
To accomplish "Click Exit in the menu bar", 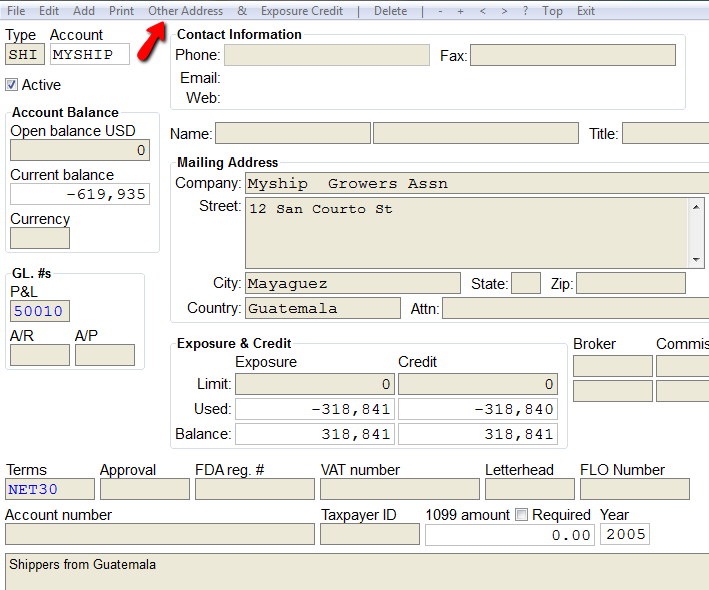I will pos(586,11).
